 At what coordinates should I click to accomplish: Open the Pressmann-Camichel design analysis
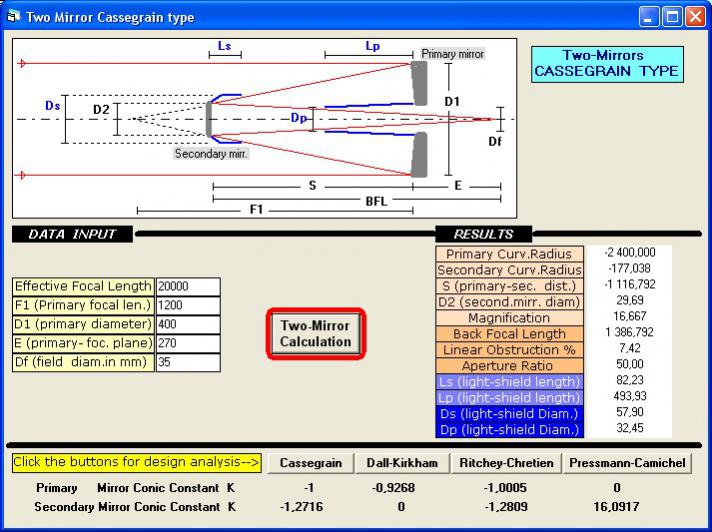tap(628, 463)
